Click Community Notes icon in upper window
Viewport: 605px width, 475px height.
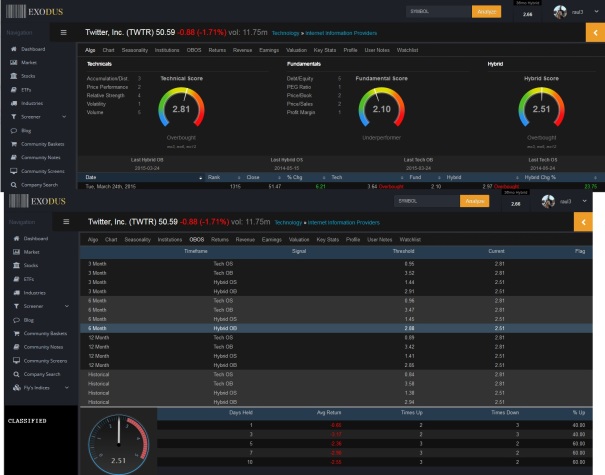[x=14, y=157]
